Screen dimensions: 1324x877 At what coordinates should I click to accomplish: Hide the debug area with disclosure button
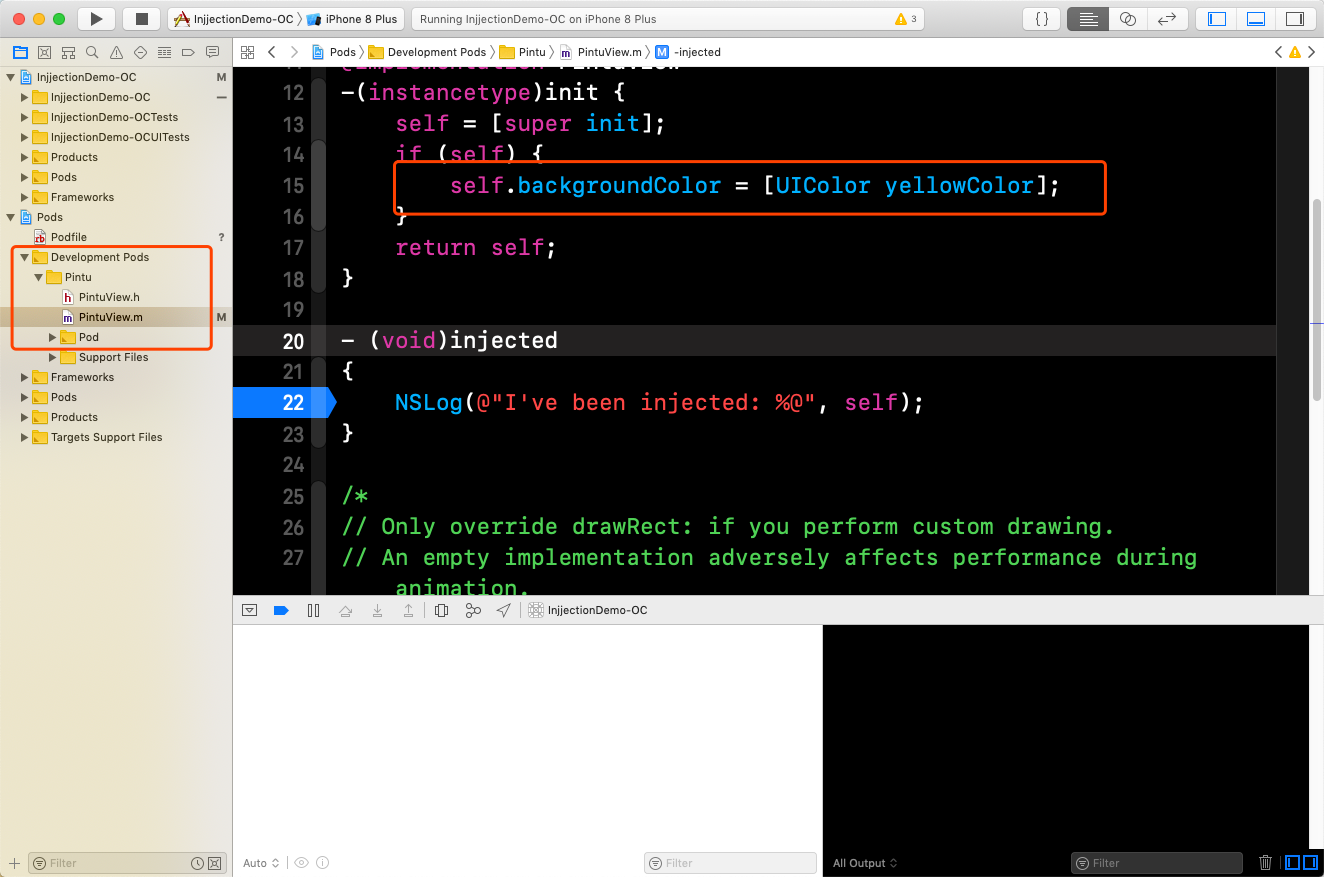click(x=250, y=610)
